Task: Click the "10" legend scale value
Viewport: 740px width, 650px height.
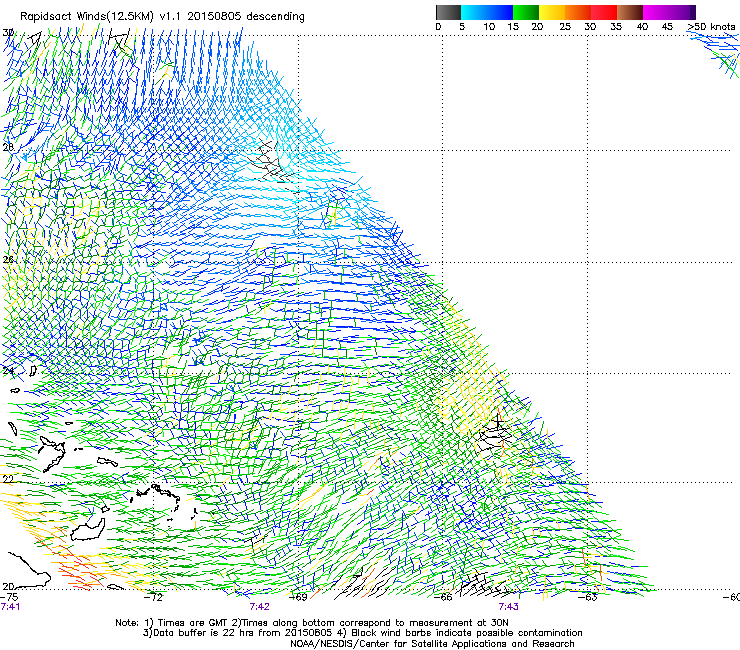Action: tap(489, 27)
